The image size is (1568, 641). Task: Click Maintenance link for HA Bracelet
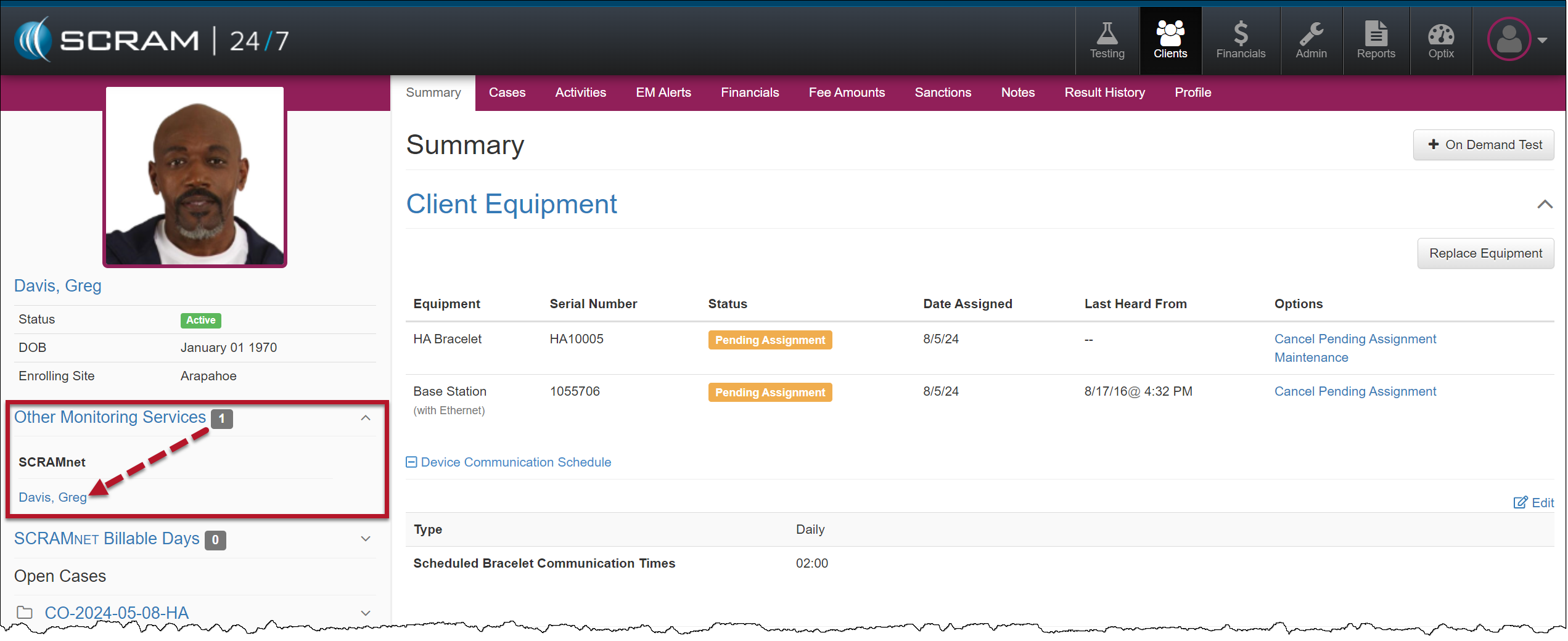1311,357
